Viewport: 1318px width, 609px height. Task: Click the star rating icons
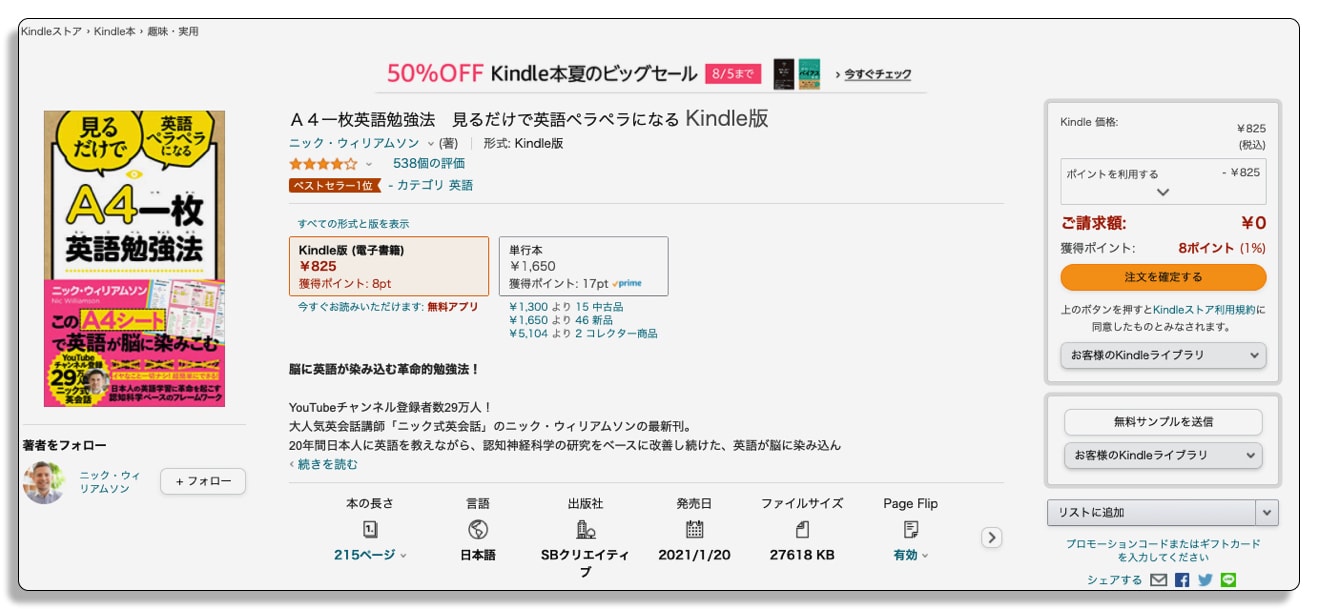(x=323, y=163)
